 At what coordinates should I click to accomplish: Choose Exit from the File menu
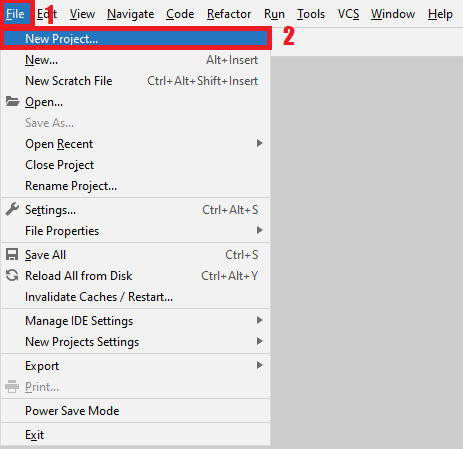click(135, 435)
